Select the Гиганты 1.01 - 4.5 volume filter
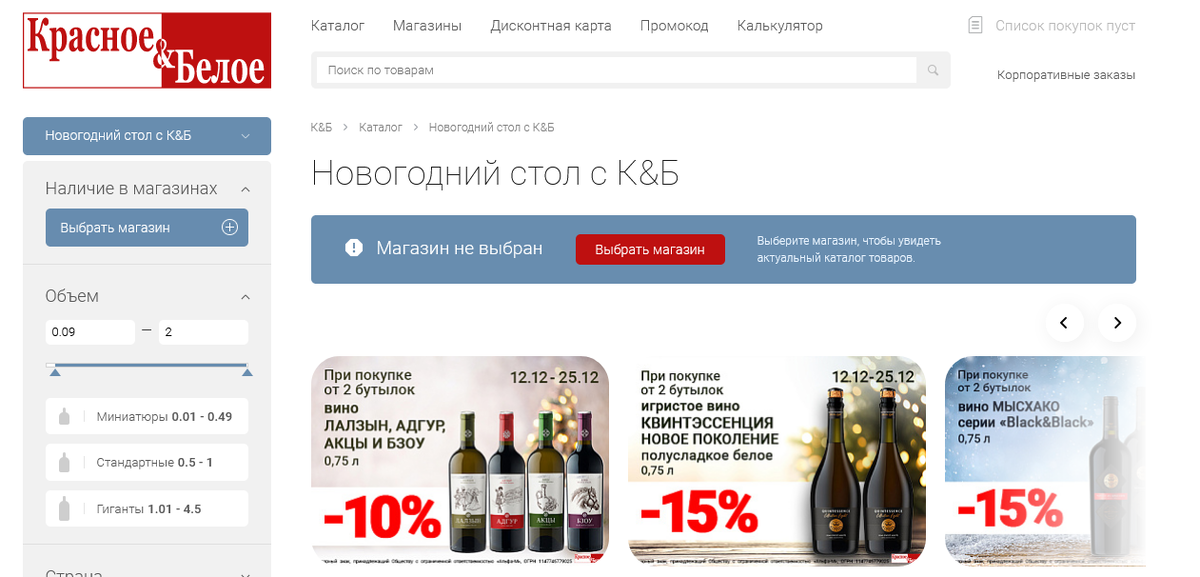Image resolution: width=1200 pixels, height=577 pixels. 147,508
